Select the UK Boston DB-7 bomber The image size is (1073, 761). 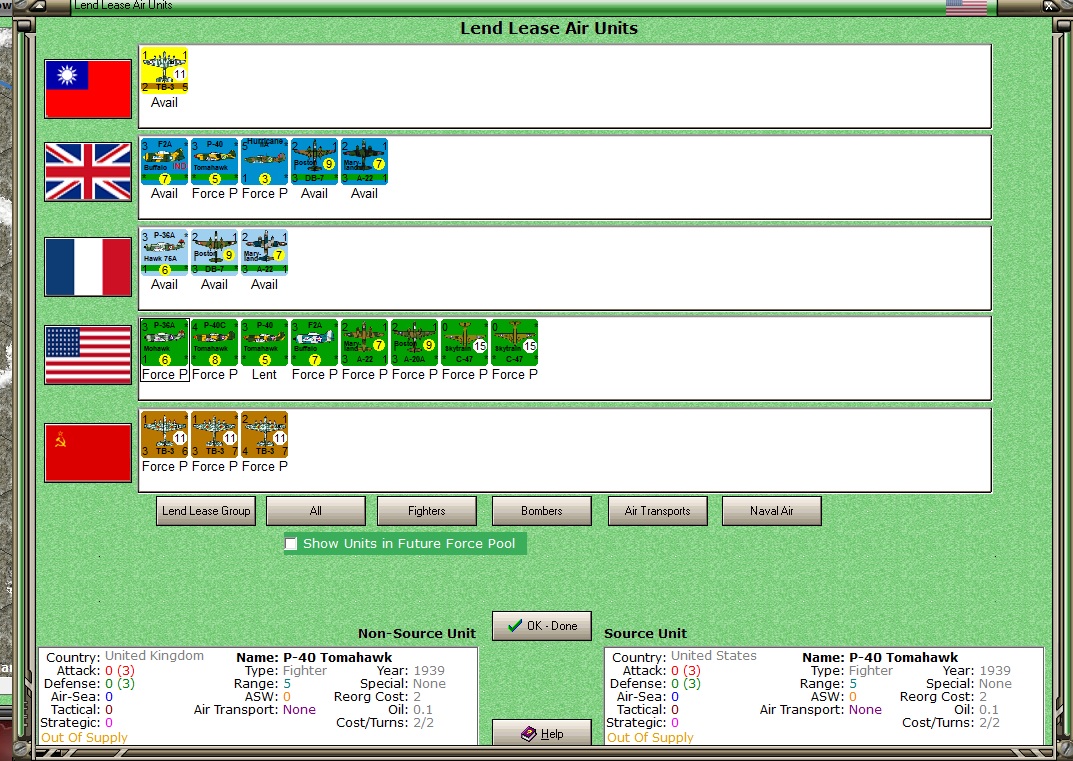(314, 162)
